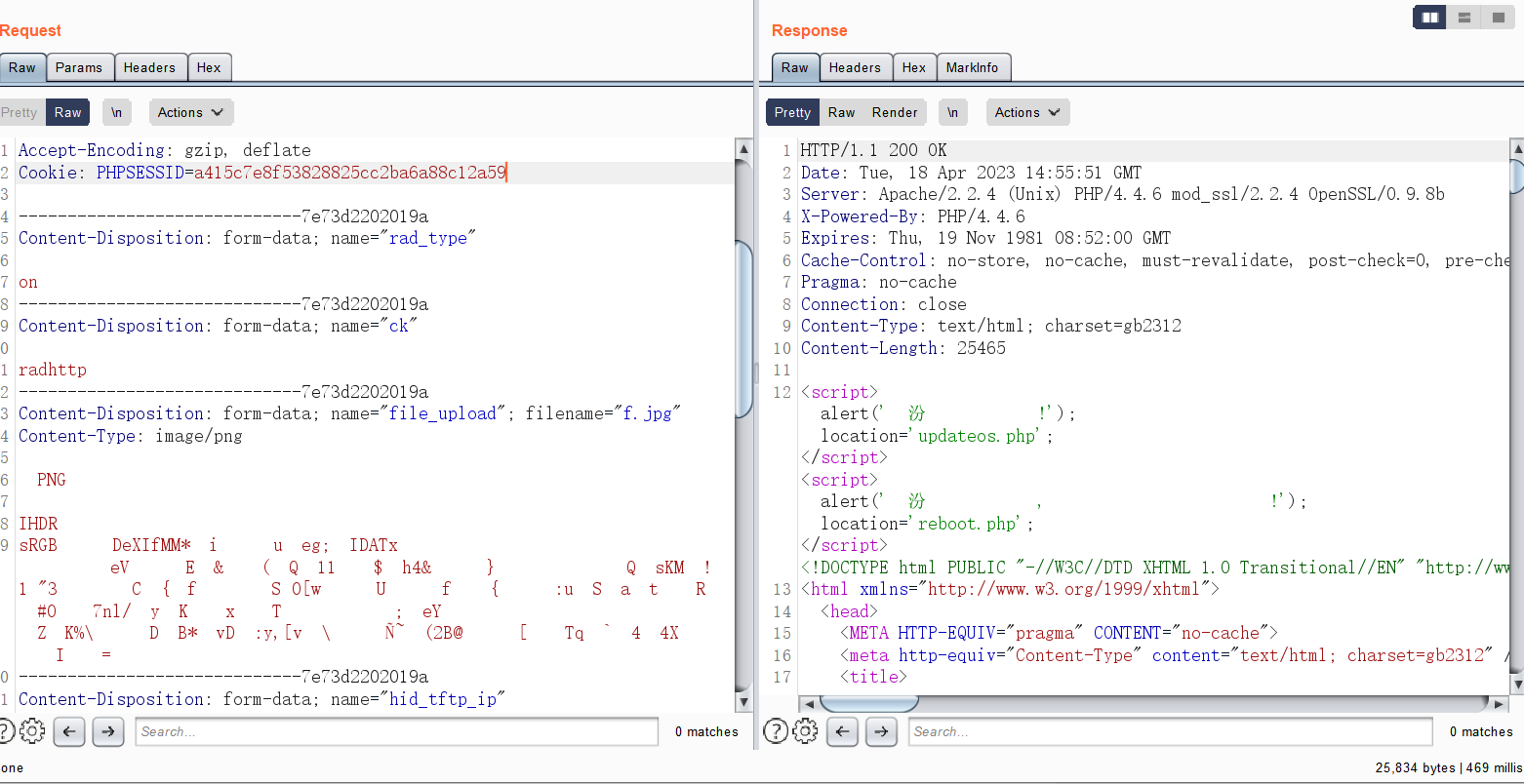
Task: Click the Content-Length: 25465 line
Action: (x=902, y=348)
